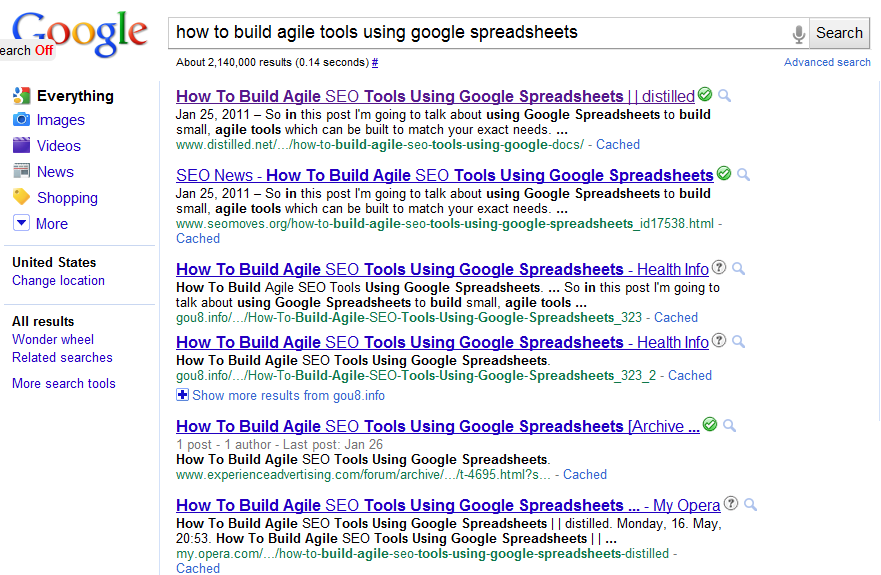
Task: Click the Images camera icon in sidebar
Action: point(21,120)
